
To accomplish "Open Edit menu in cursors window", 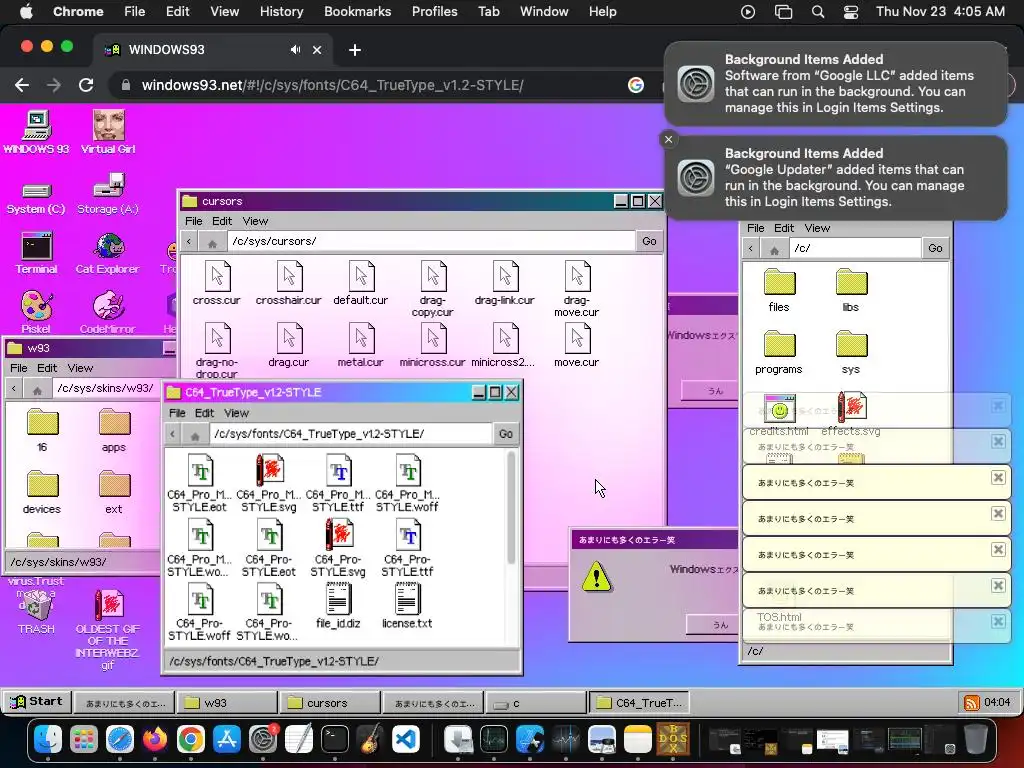I will [x=222, y=221].
